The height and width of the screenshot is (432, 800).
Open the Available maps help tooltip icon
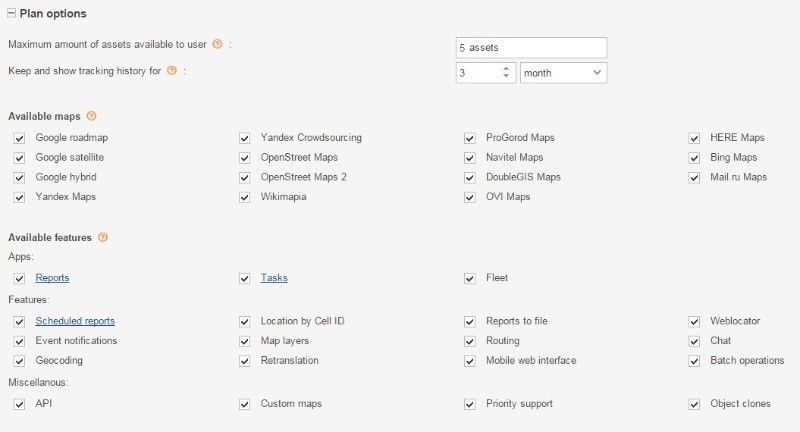pyautogui.click(x=92, y=117)
